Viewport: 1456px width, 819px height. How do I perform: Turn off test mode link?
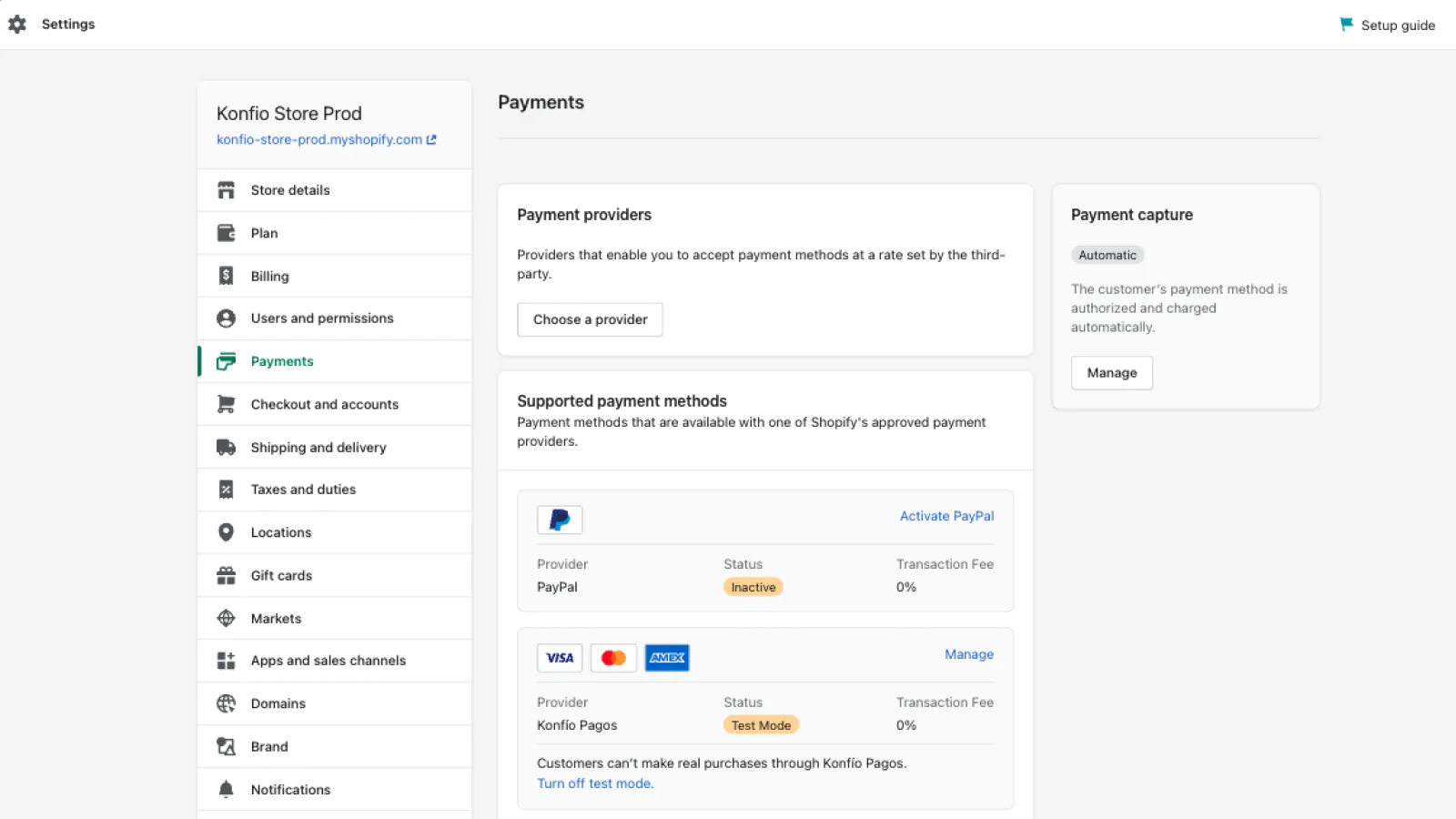coord(595,784)
